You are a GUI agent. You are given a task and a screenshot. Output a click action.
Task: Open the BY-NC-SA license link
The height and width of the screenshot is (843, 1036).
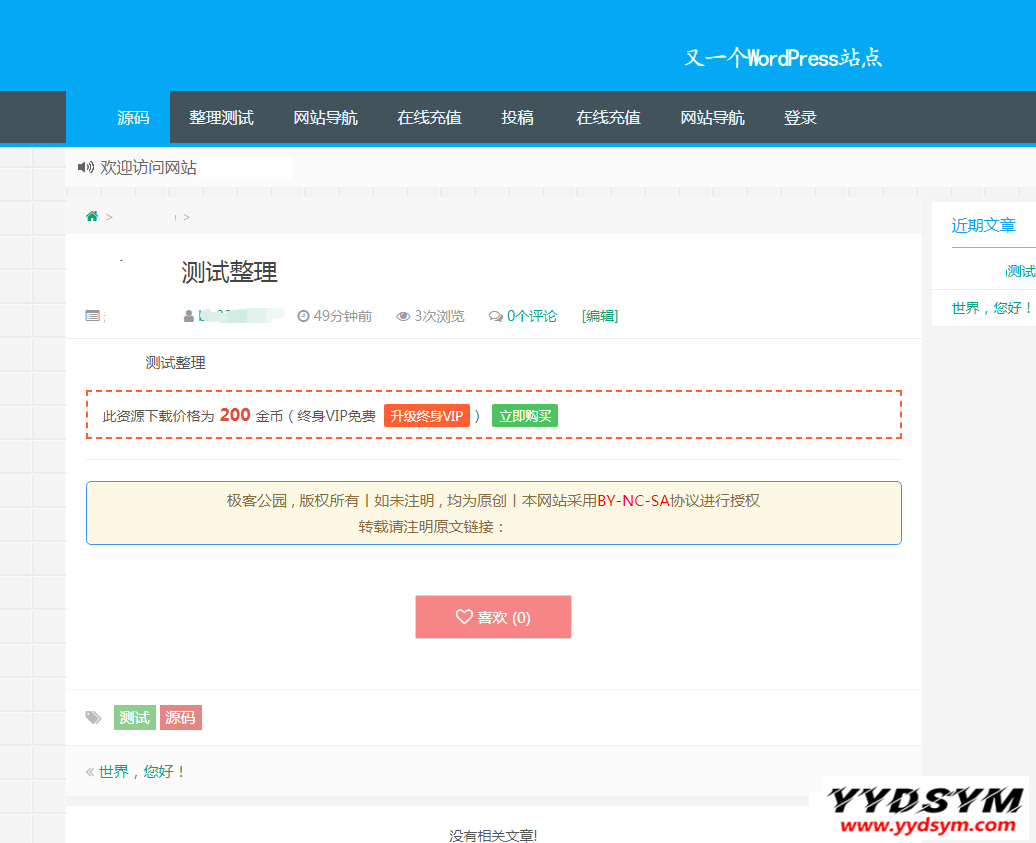tap(633, 501)
